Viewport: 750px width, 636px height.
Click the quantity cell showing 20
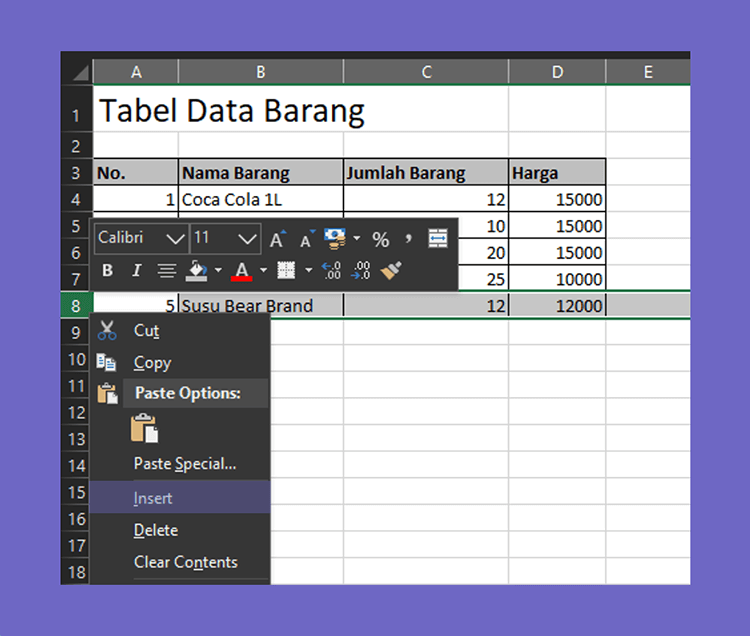pos(483,252)
